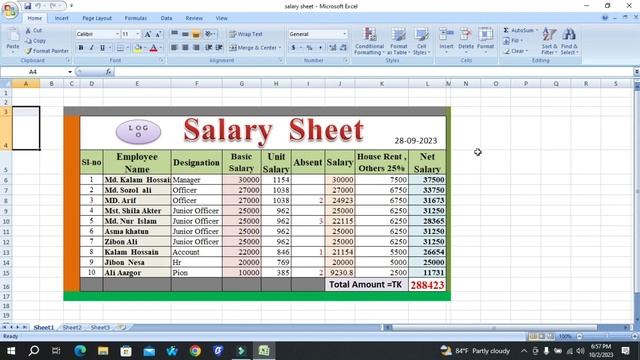Decrease font size with Shrink Font

[x=158, y=34]
